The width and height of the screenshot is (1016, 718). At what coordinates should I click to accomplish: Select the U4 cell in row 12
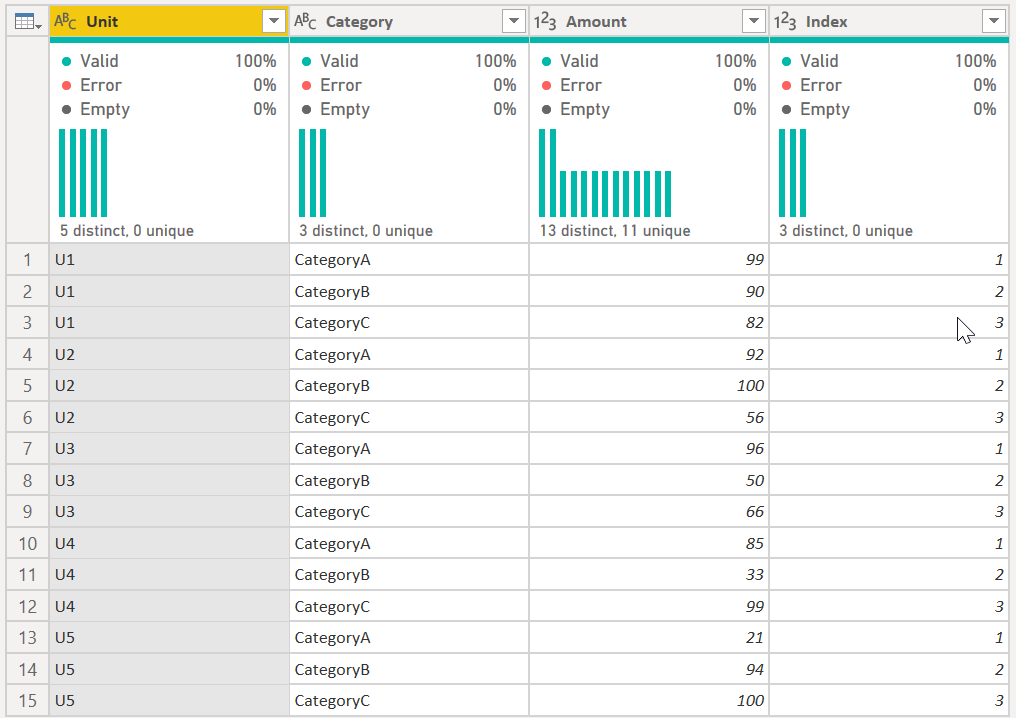click(169, 607)
